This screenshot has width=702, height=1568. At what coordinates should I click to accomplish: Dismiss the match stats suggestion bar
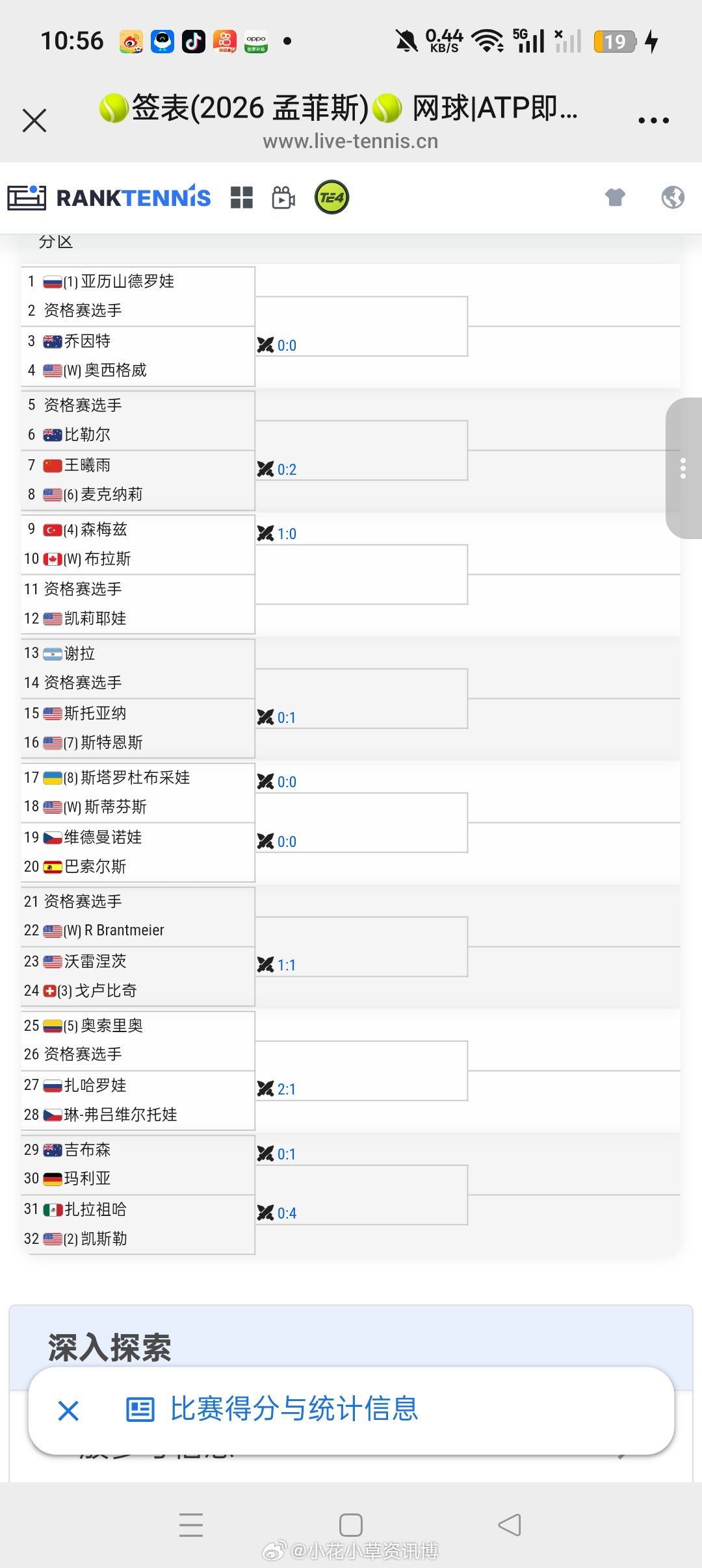[x=68, y=1411]
